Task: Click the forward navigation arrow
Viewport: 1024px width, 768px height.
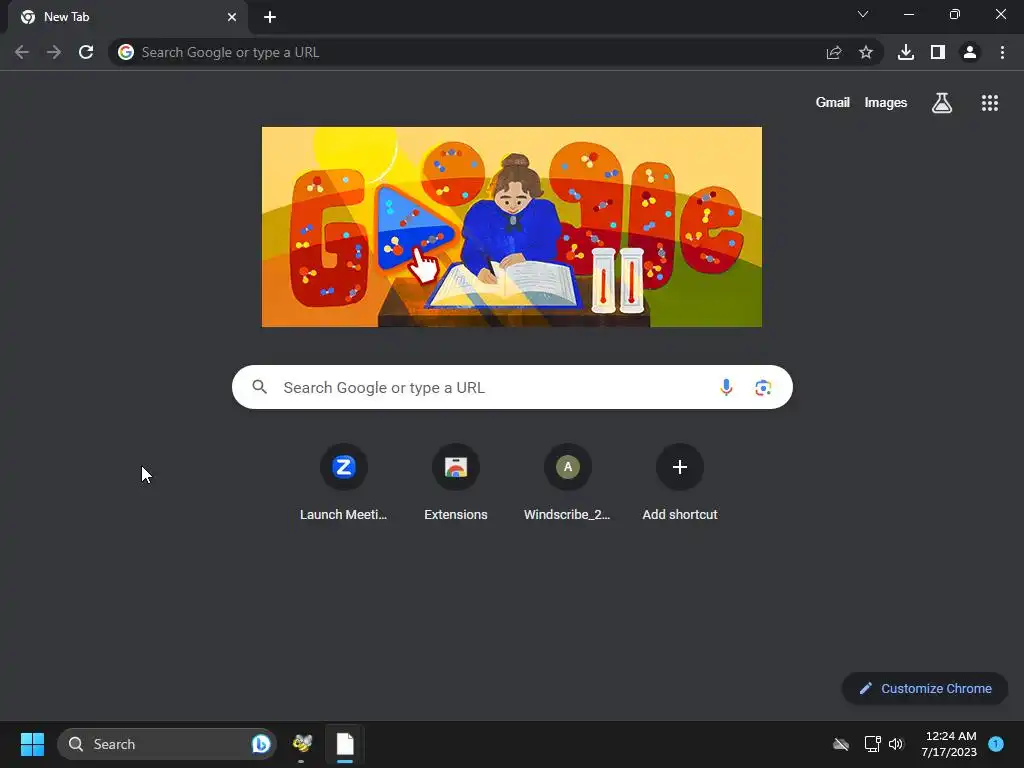Action: [54, 52]
